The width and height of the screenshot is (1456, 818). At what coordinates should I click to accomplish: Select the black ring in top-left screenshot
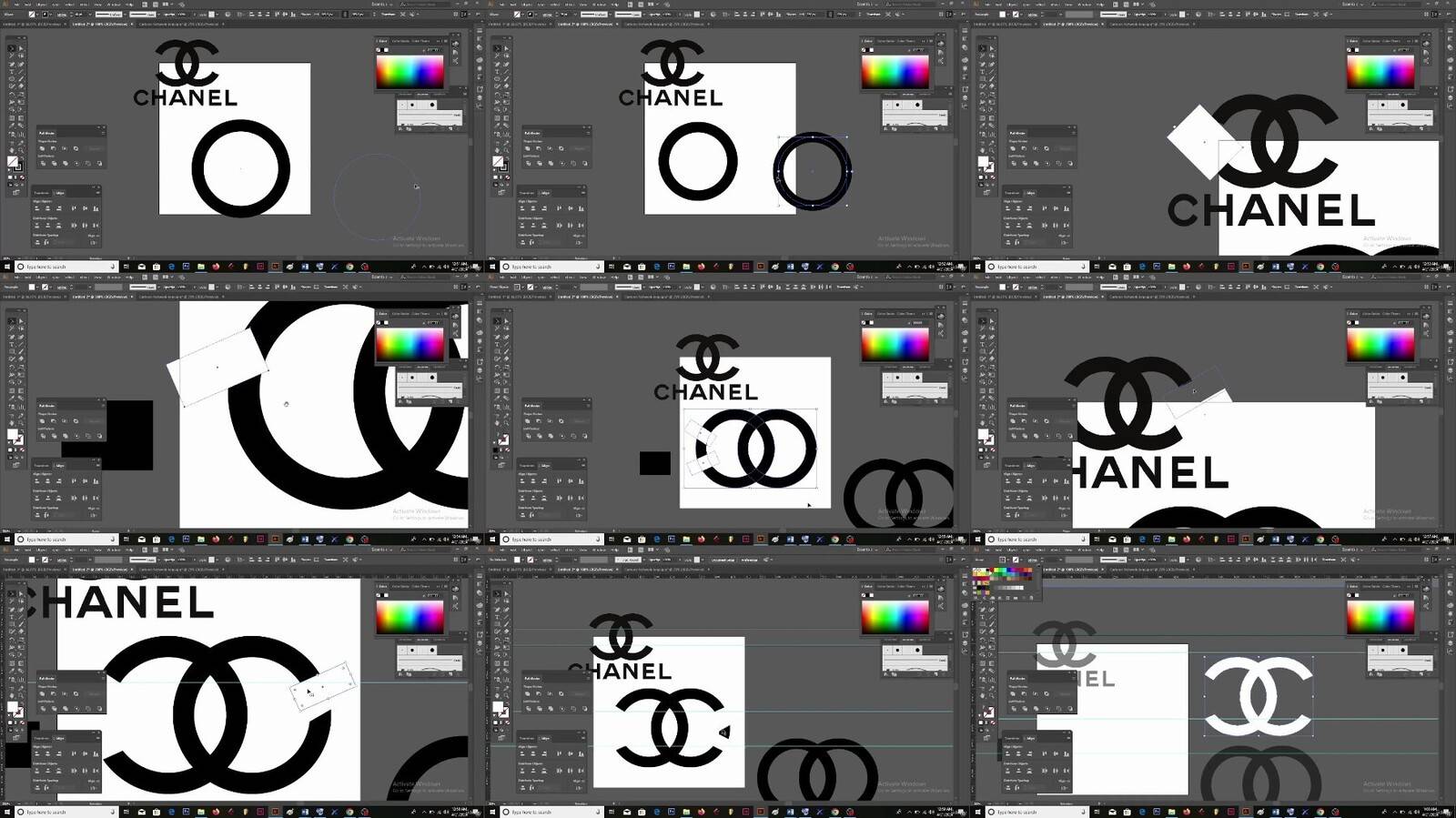241,168
